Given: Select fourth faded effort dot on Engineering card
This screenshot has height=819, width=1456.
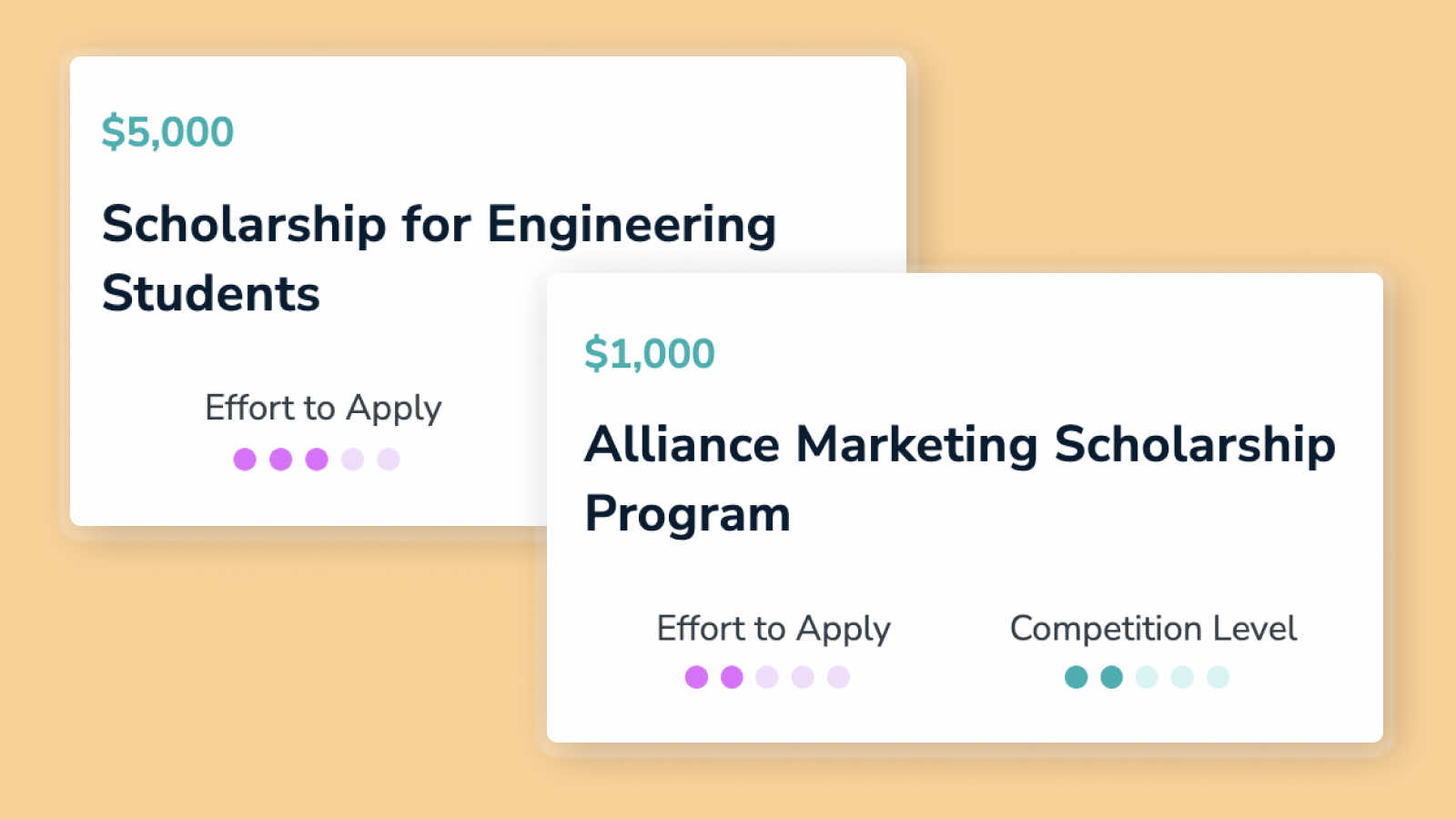Looking at the screenshot, I should pyautogui.click(x=352, y=460).
